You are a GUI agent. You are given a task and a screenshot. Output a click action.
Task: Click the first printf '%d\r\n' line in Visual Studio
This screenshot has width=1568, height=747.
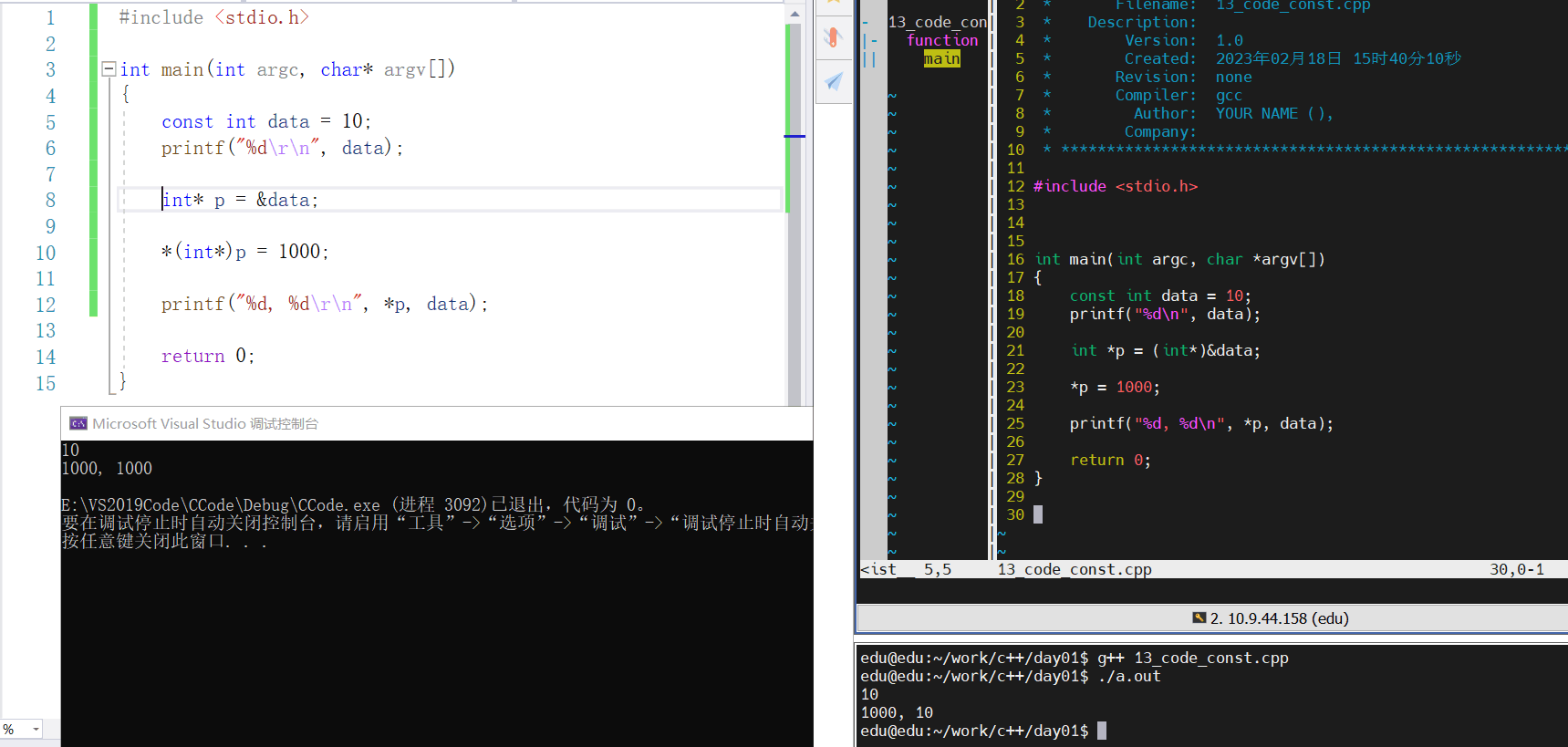282,148
